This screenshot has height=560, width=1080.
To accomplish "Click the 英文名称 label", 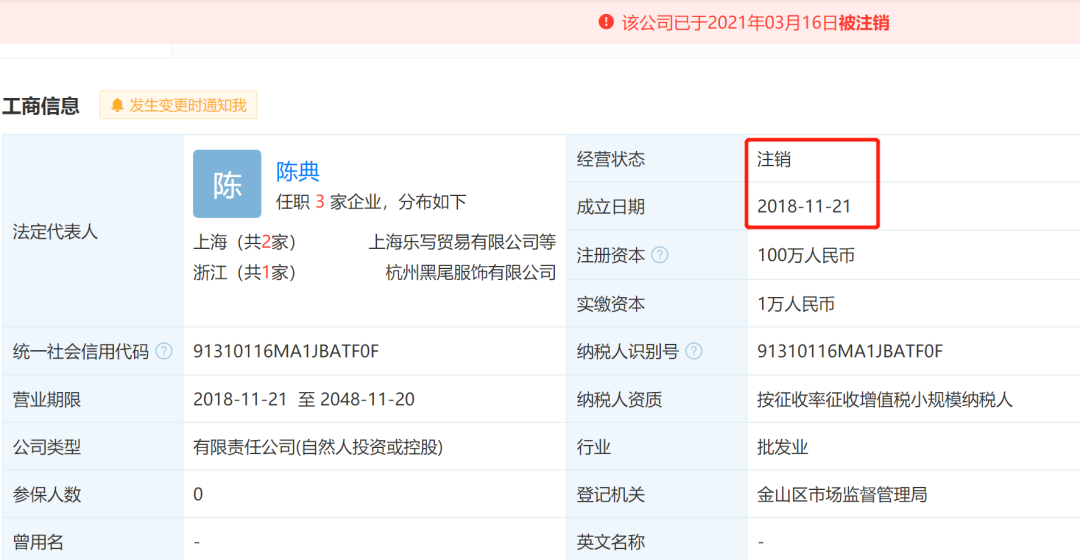I will [610, 542].
